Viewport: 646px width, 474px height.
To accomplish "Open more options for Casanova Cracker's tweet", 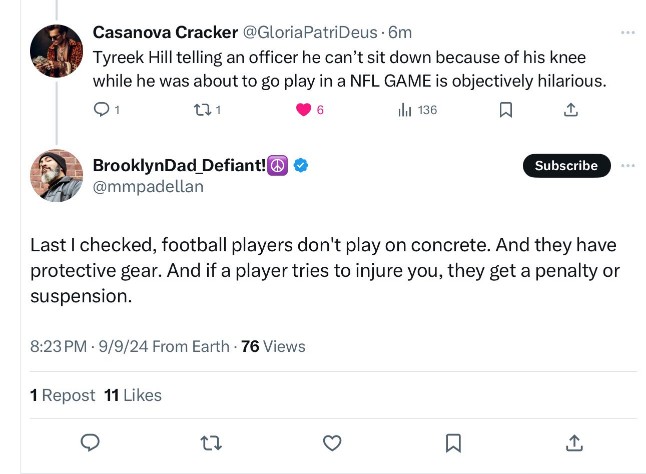I will 627,32.
